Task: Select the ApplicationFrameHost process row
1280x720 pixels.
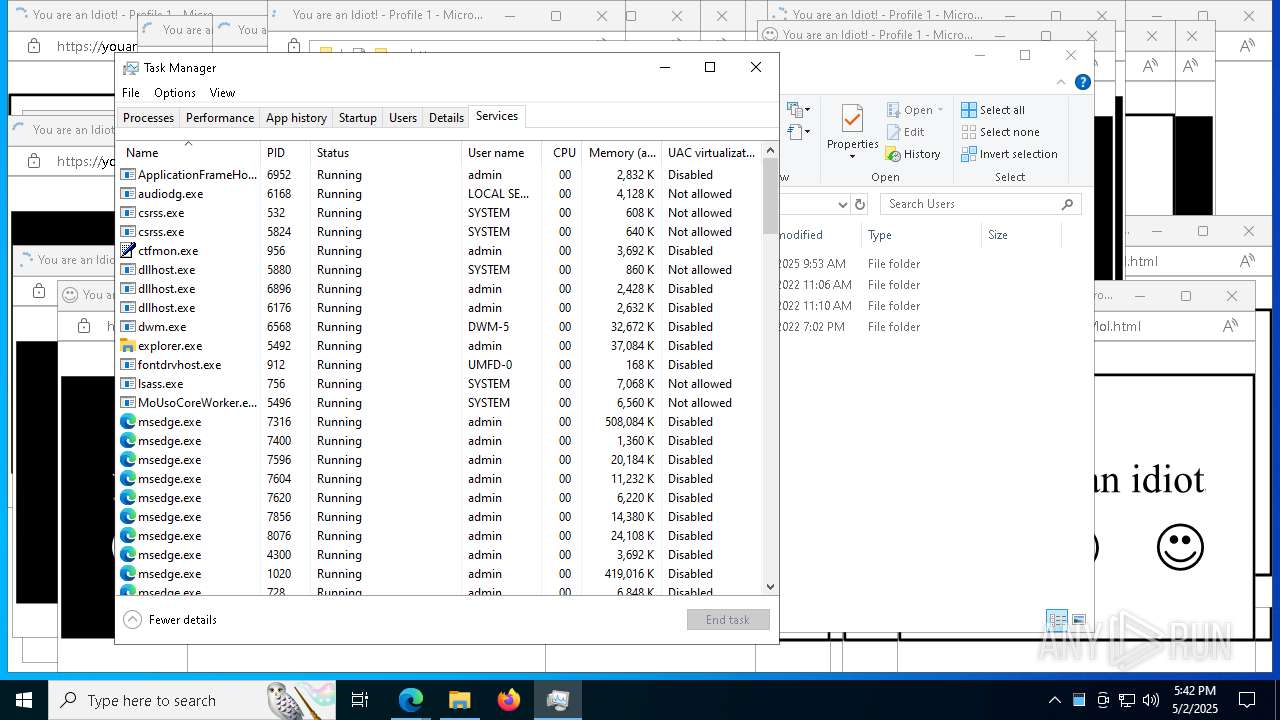Action: (440, 175)
